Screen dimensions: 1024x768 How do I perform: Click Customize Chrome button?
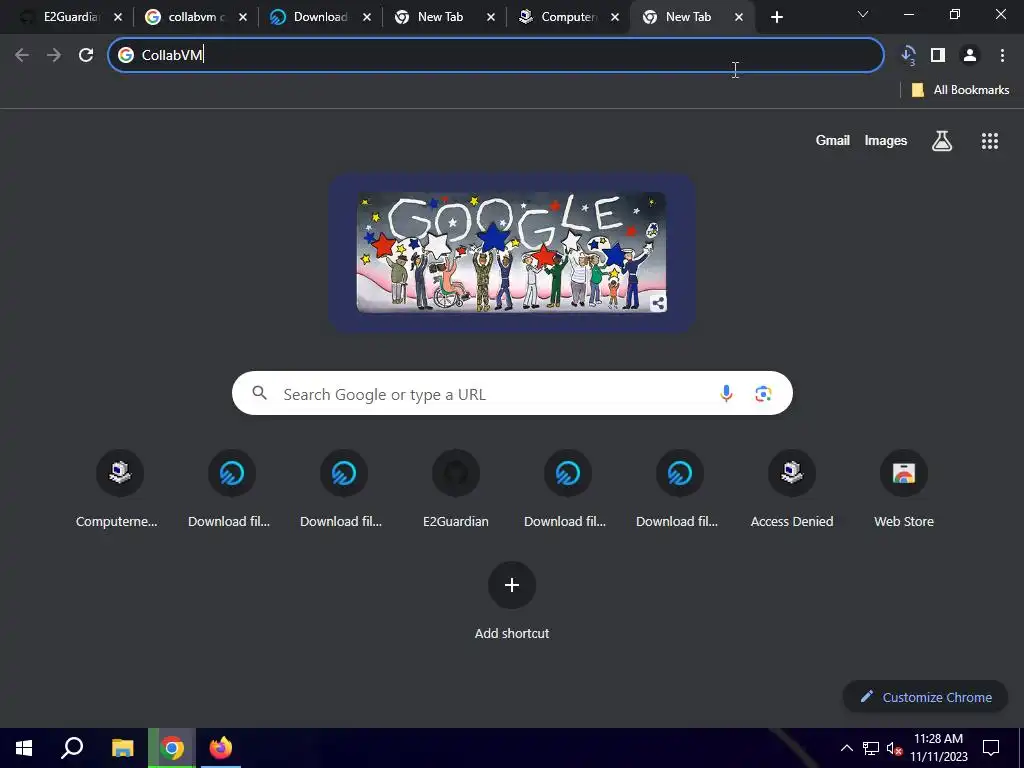(925, 697)
